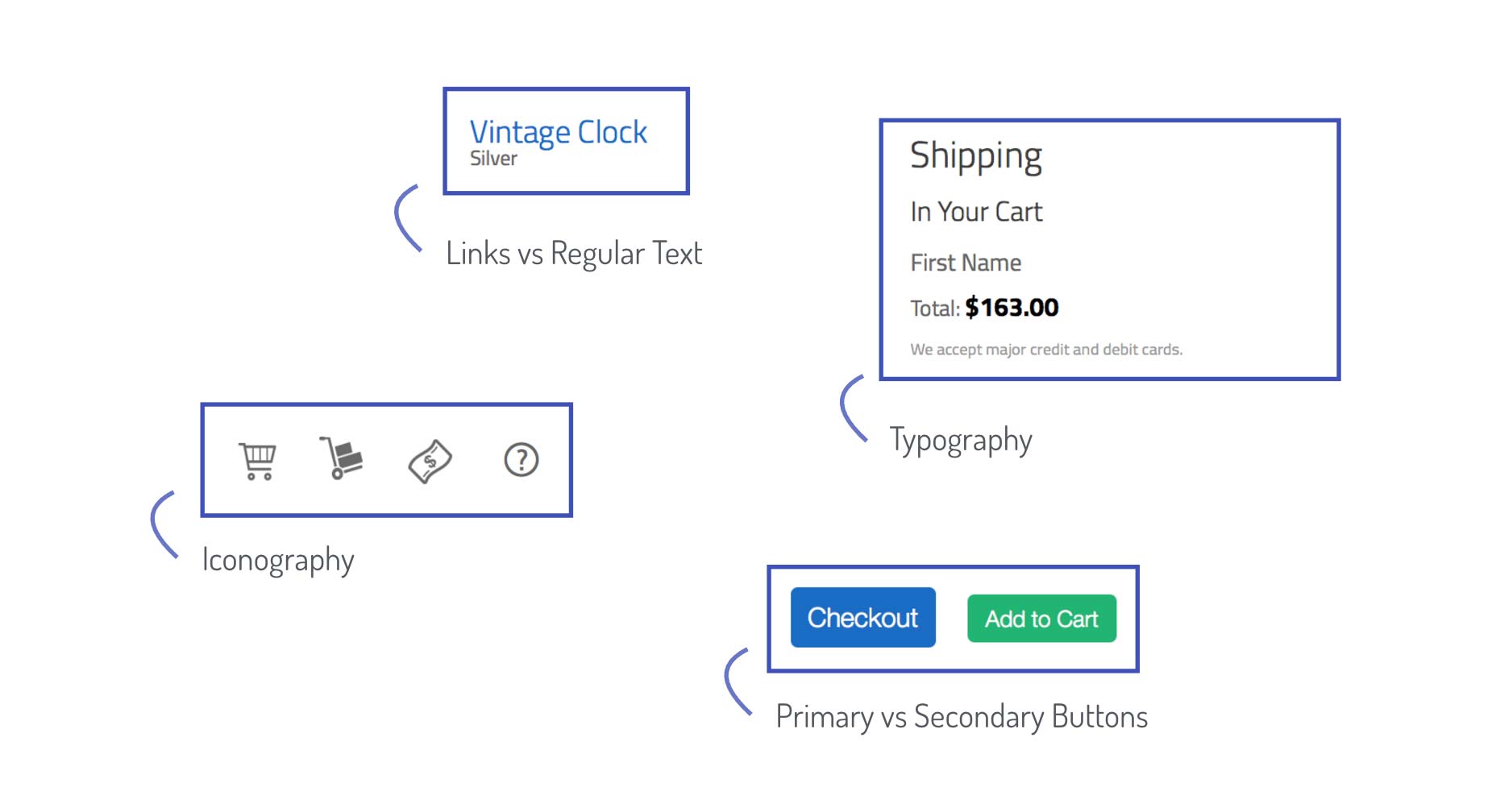Open the Vintage Clock link
This screenshot has width=1496, height=812.
tap(559, 132)
